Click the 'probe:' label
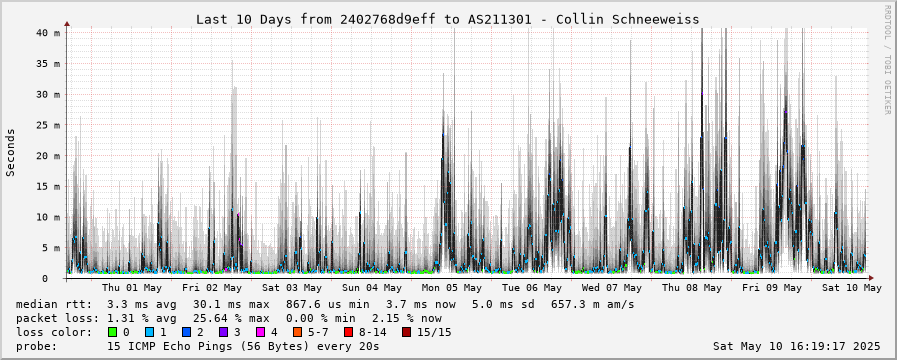The image size is (897, 360). tap(37, 346)
